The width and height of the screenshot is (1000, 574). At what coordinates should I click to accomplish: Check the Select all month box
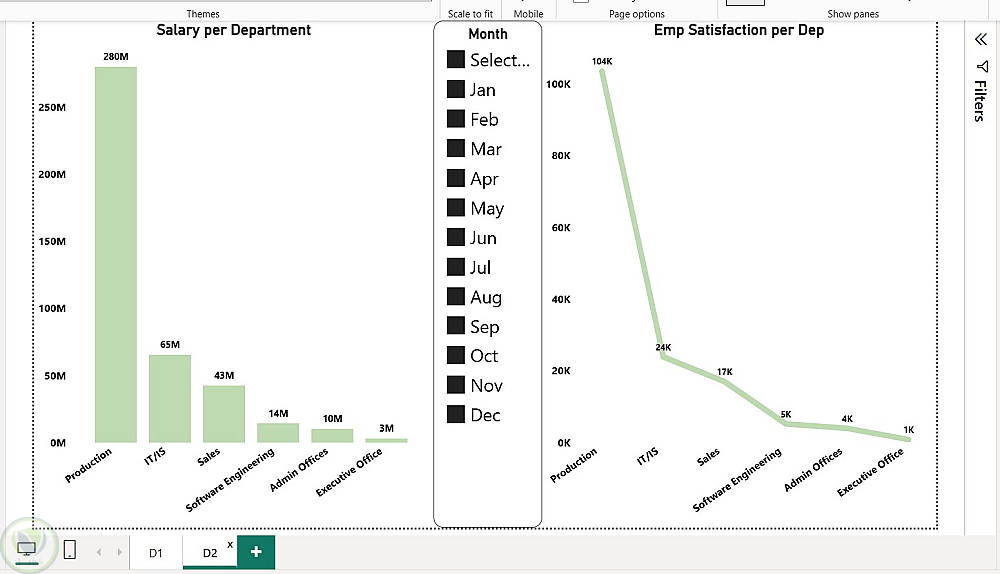coord(455,59)
